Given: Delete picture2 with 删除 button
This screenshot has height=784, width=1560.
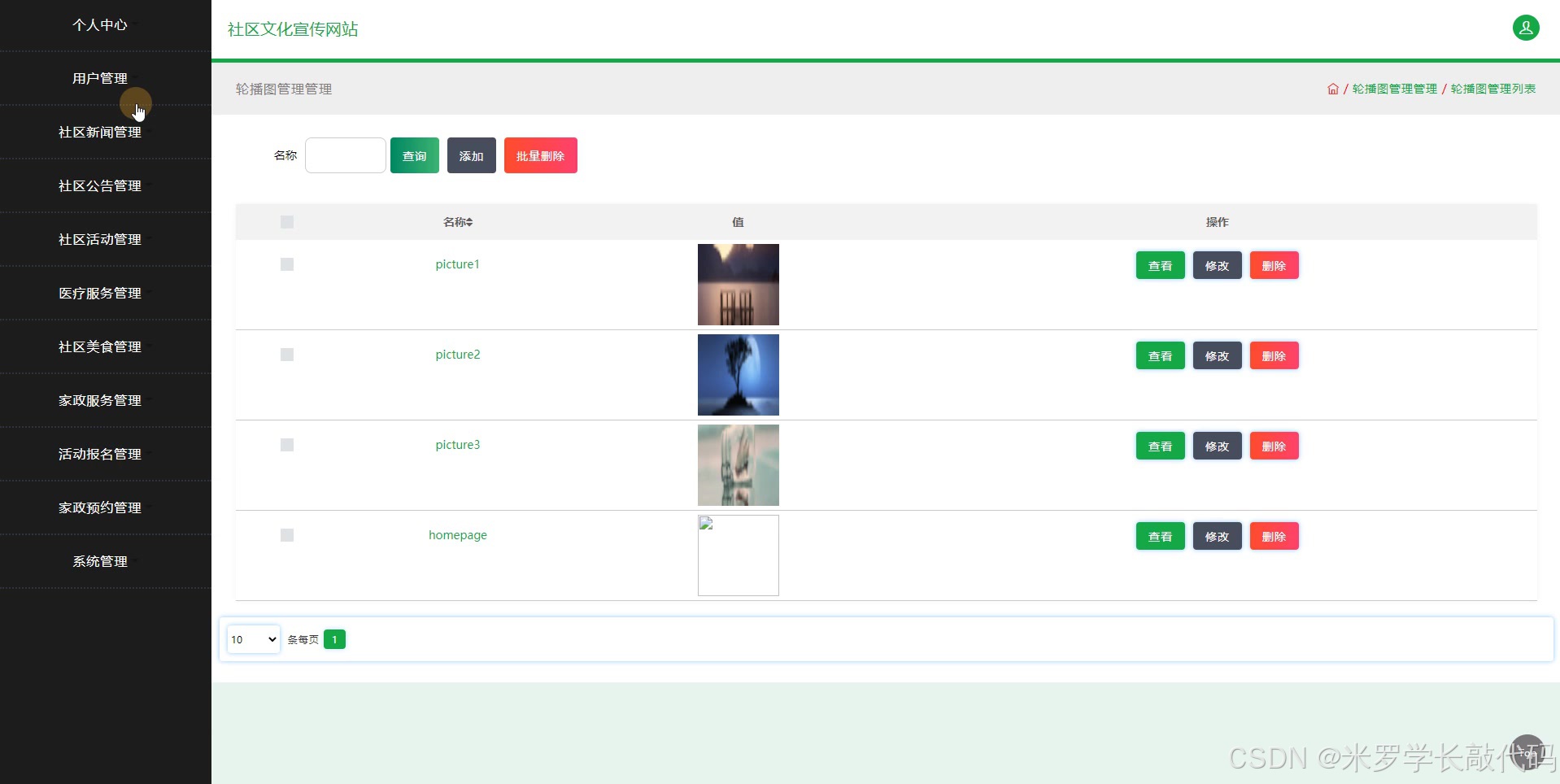Looking at the screenshot, I should pyautogui.click(x=1275, y=355).
